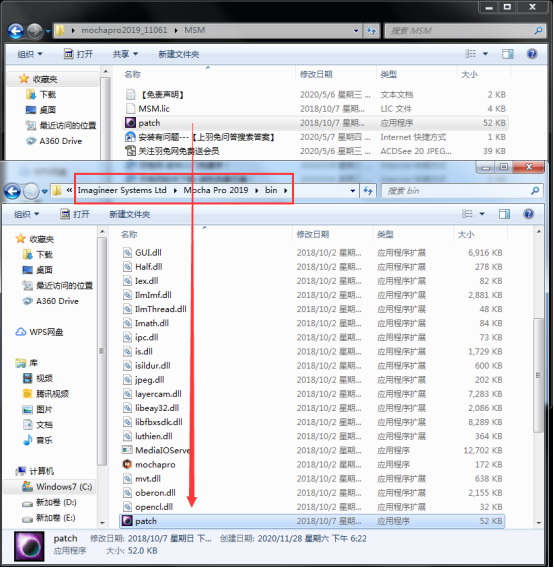This screenshot has width=554, height=568.
Task: Select the patch application in MSM folder
Action: (315, 123)
